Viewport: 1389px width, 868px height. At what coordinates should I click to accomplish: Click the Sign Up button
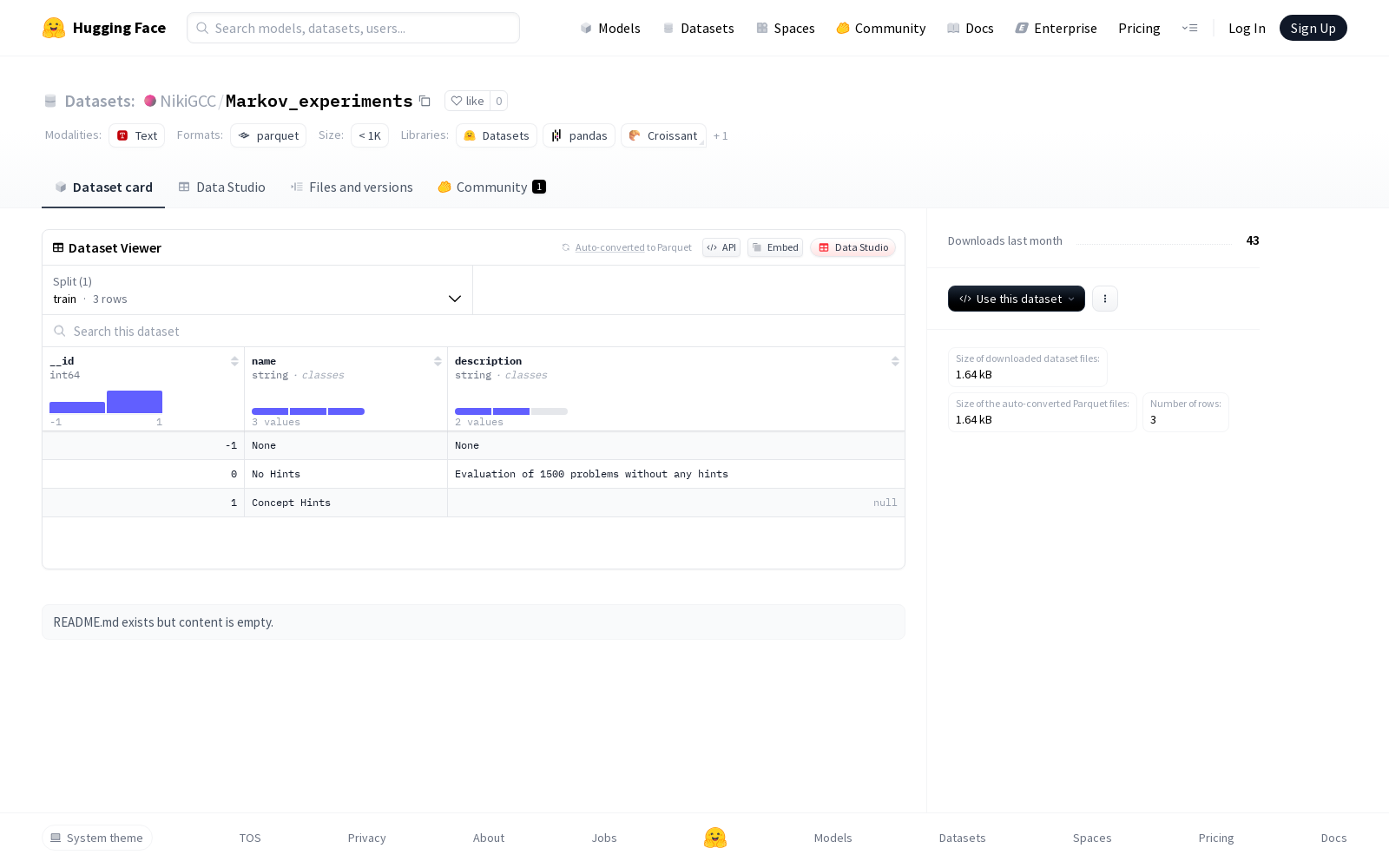(x=1313, y=28)
